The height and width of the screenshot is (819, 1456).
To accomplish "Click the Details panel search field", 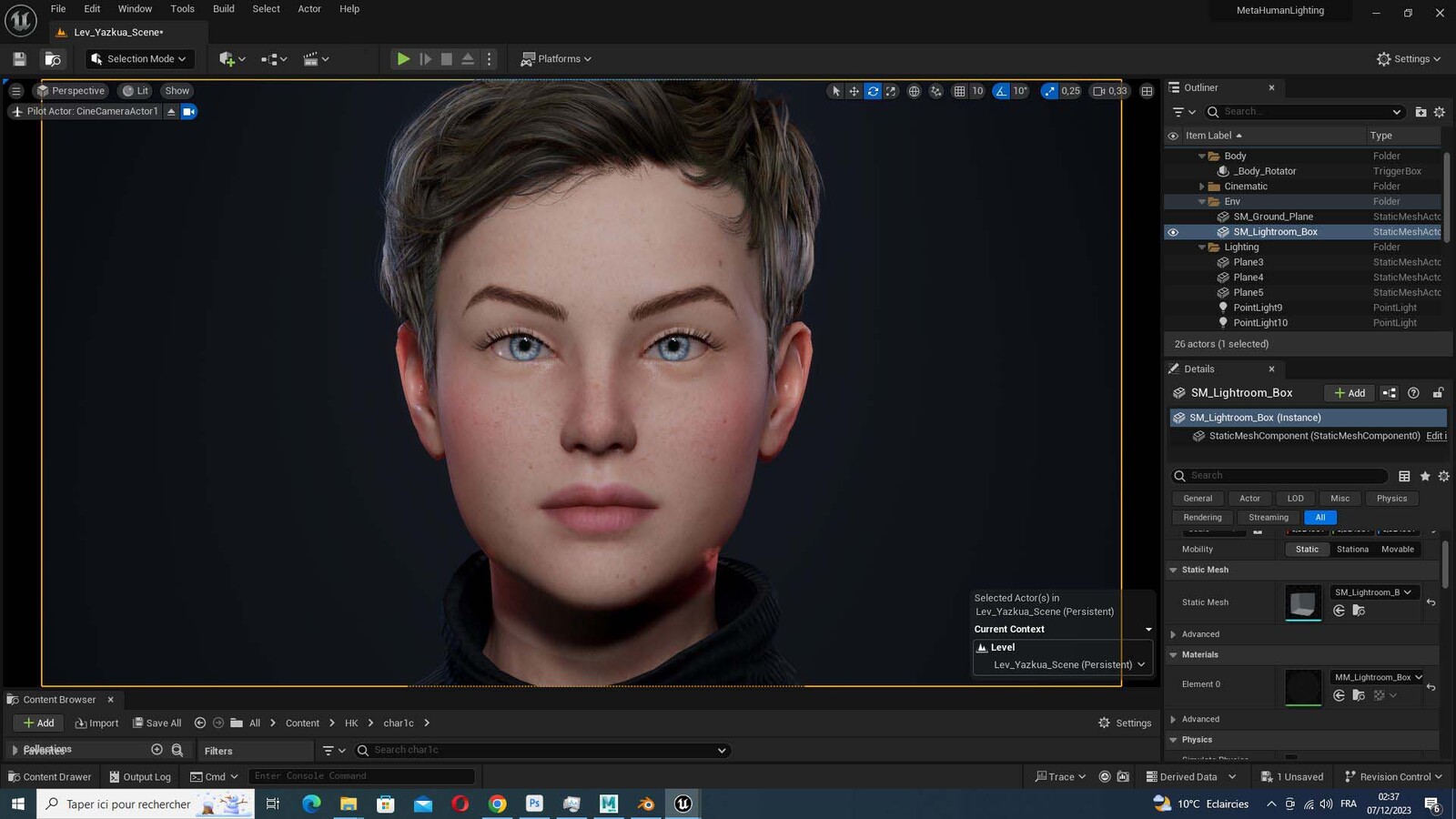I will pyautogui.click(x=1279, y=476).
